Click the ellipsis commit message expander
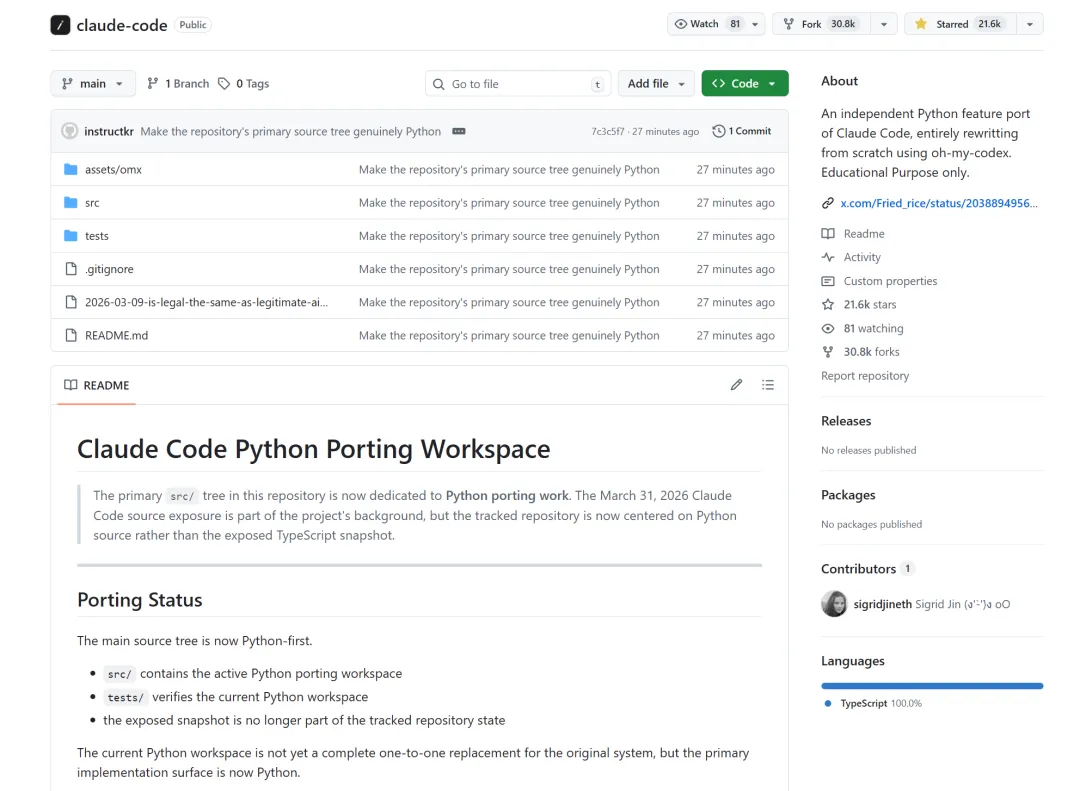The width and height of the screenshot is (1080, 791). [459, 131]
